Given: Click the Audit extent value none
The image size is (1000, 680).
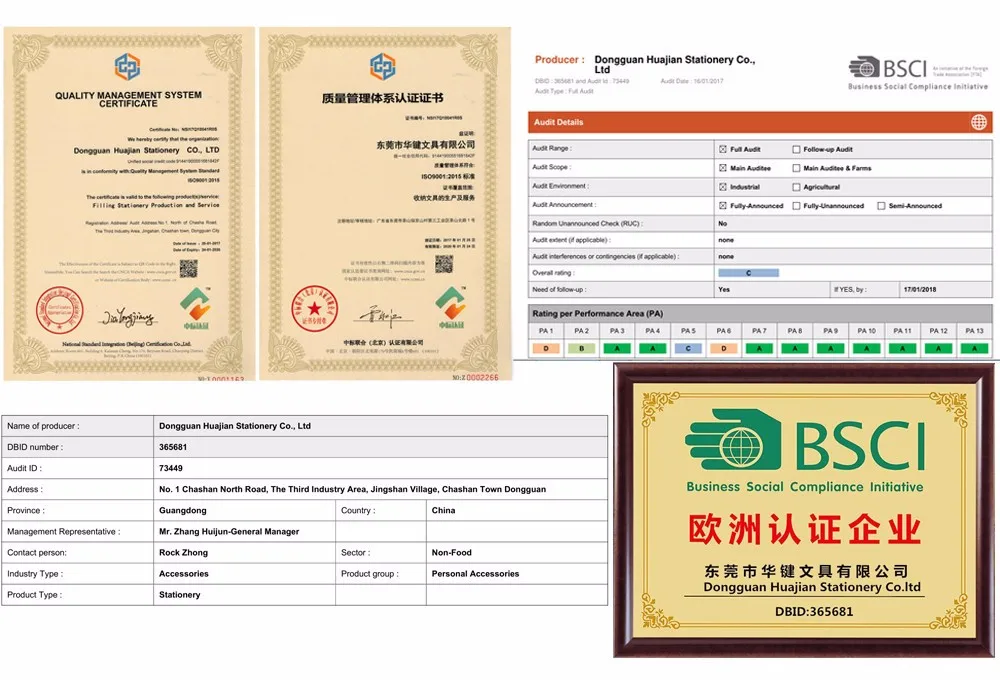Looking at the screenshot, I should tap(726, 240).
